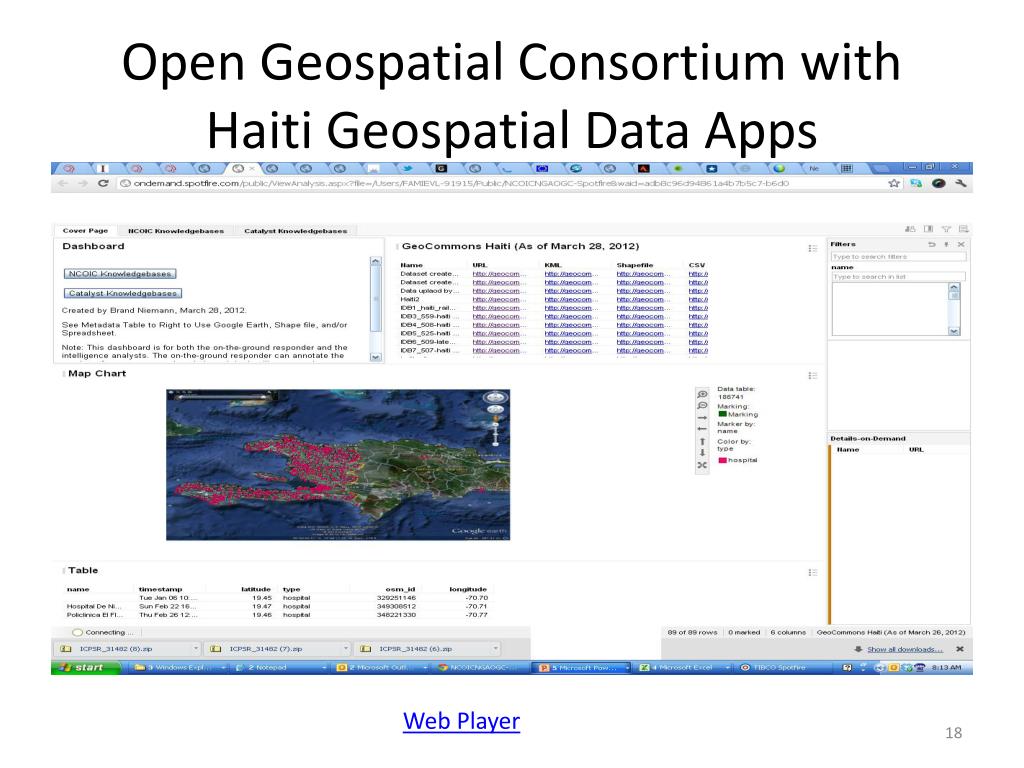This screenshot has width=1024, height=768.
Task: Open Microsoft Excel taskbar item
Action: click(684, 667)
